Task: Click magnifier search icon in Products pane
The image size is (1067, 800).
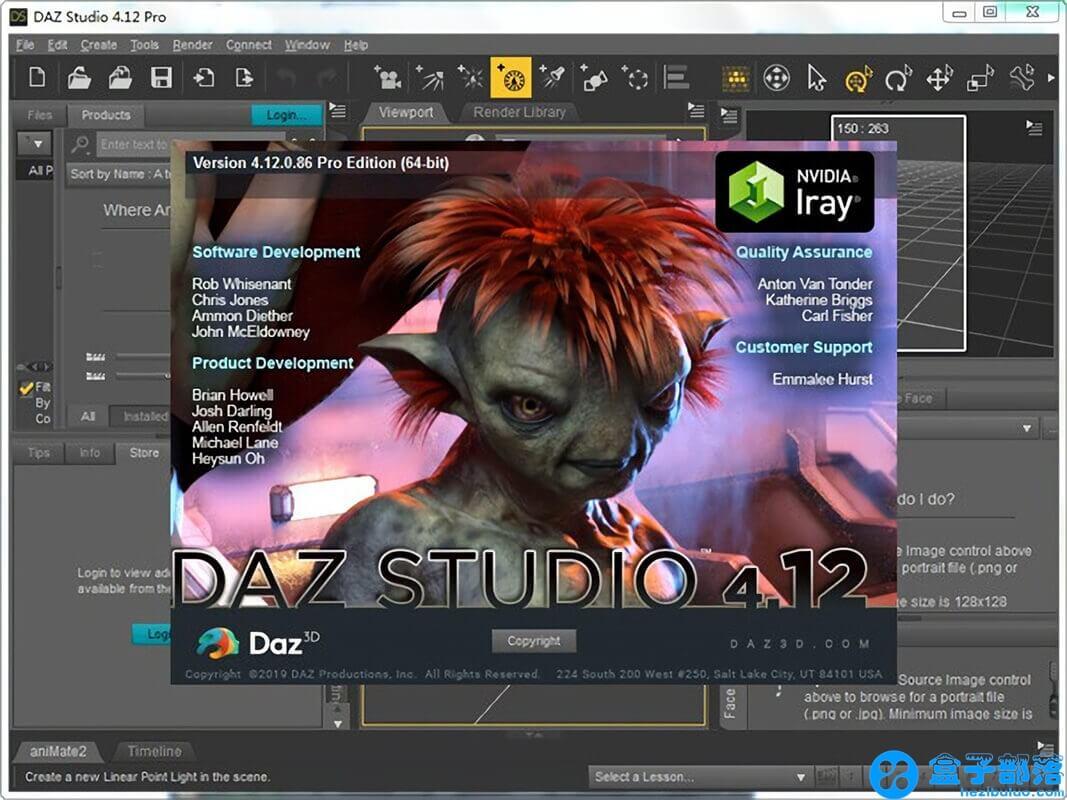Action: (81, 144)
